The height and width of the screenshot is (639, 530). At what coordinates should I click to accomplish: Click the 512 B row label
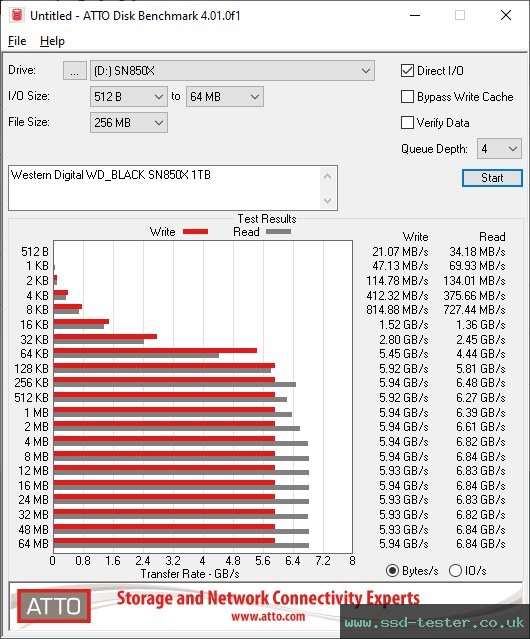35,252
